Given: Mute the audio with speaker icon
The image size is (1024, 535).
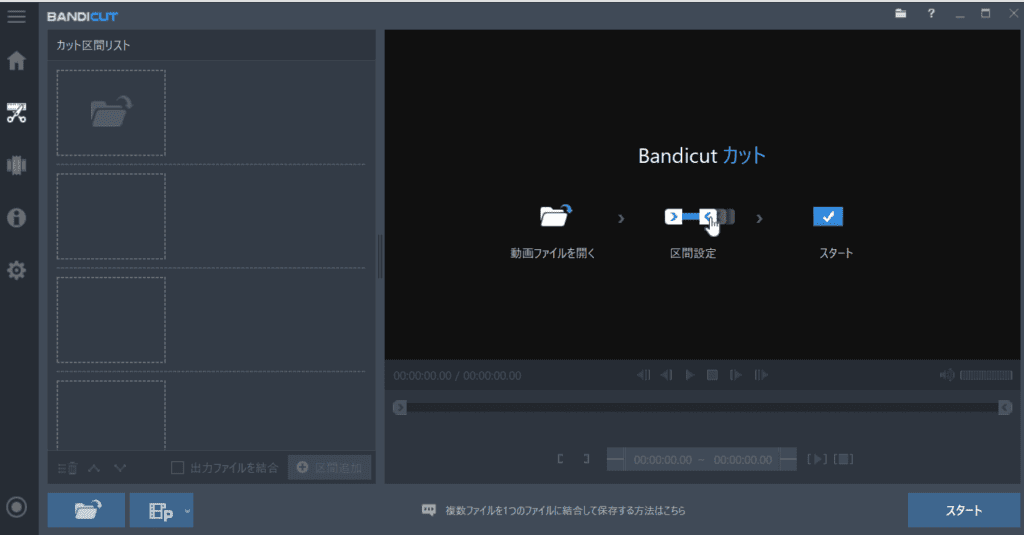Looking at the screenshot, I should point(947,375).
